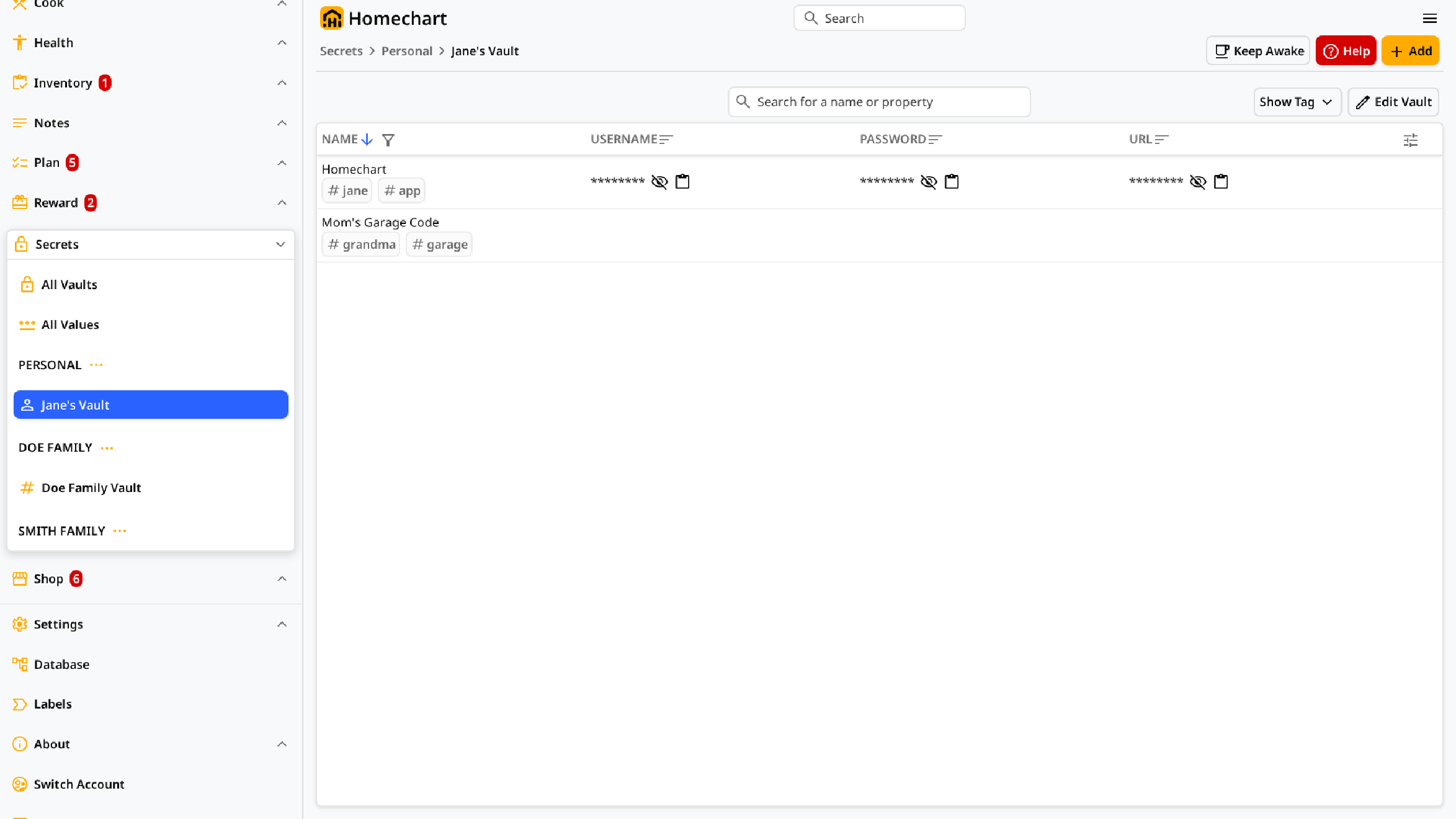Collapse the Secrets section chevron

[280, 244]
